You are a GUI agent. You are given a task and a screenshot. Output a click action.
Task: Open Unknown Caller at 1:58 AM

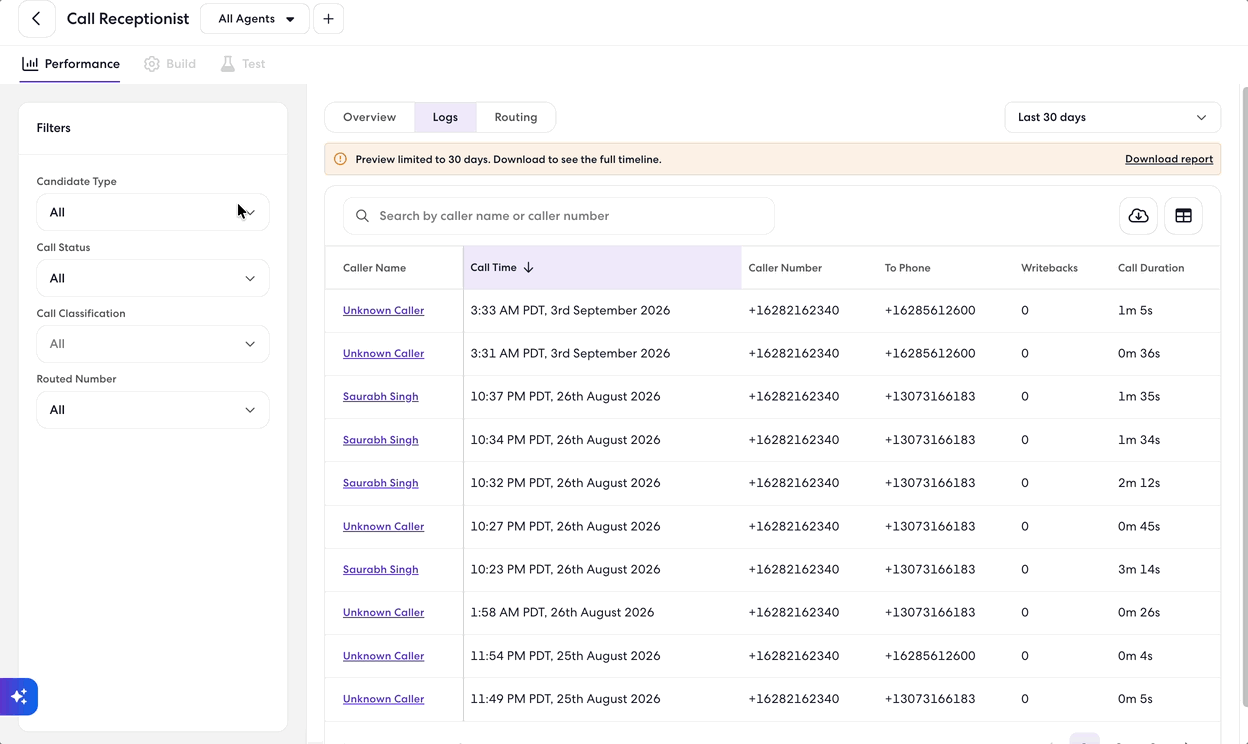coord(383,613)
